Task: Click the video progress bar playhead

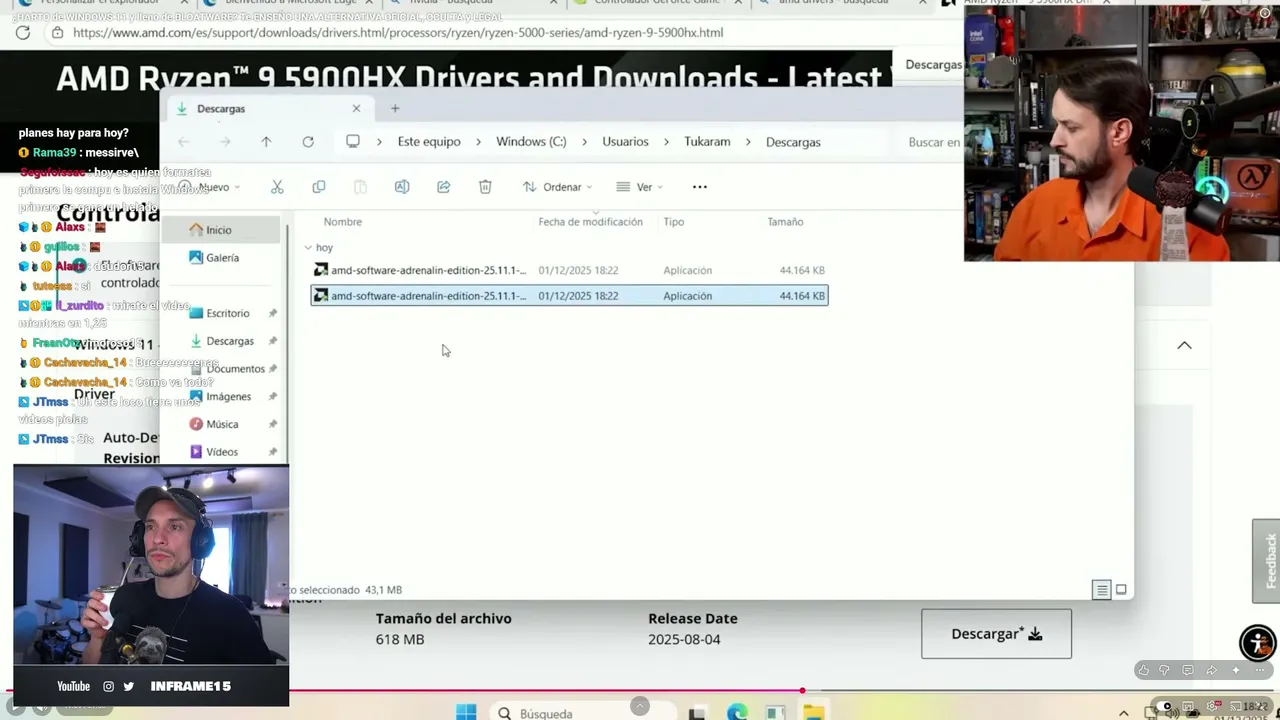Action: pyautogui.click(x=802, y=690)
